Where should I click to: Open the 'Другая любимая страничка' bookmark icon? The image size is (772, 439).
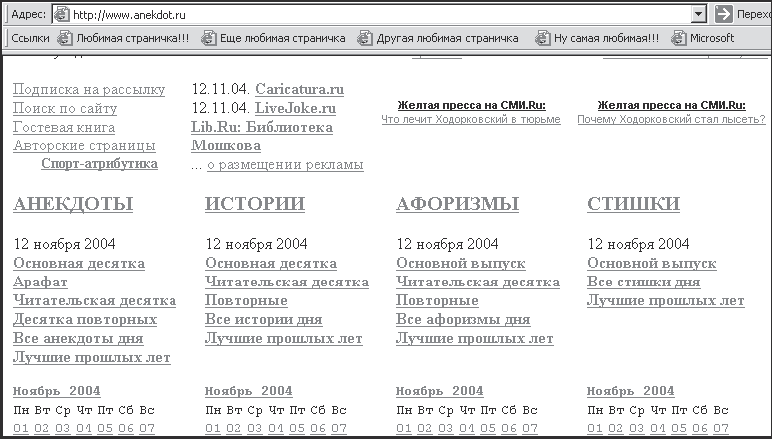tap(365, 38)
